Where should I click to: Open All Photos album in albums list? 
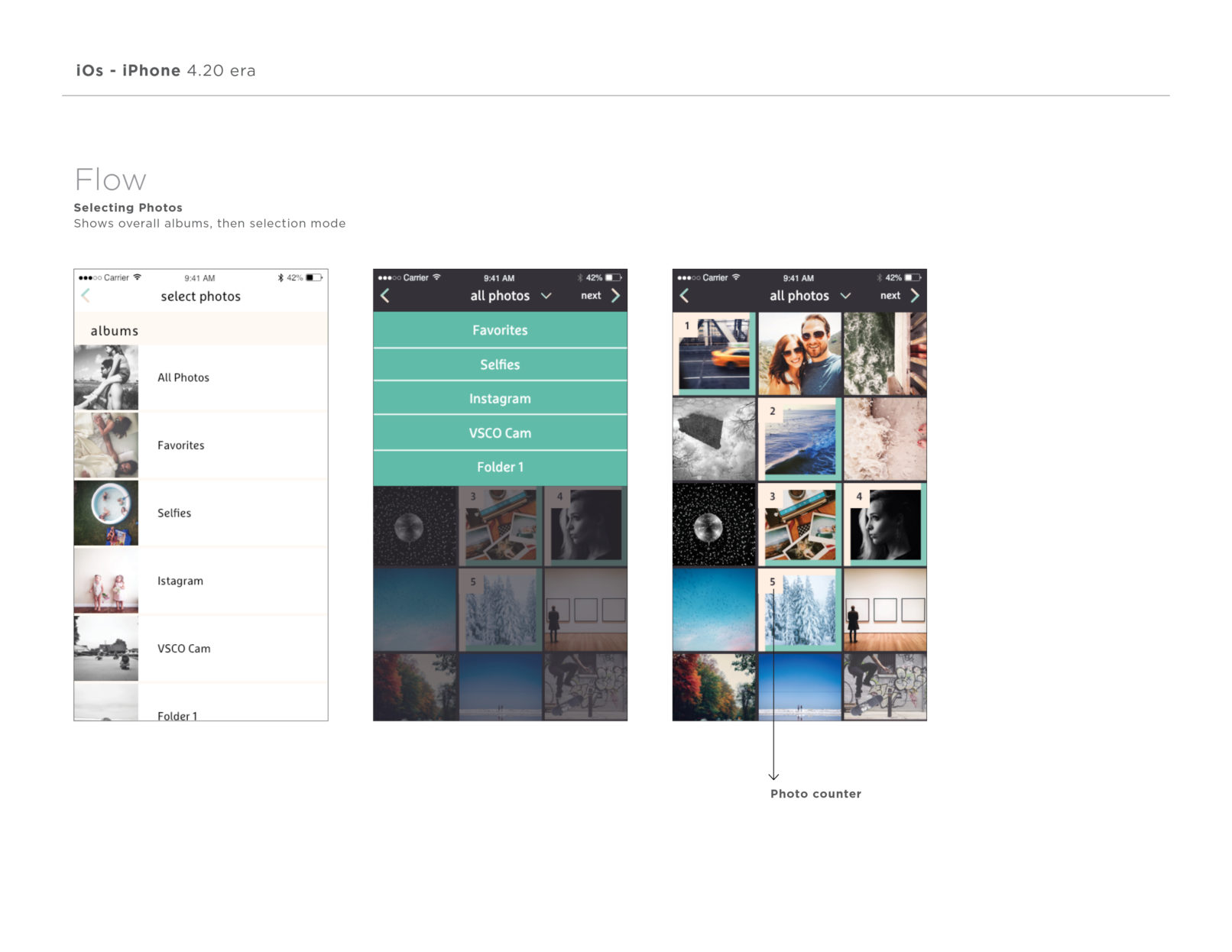183,377
